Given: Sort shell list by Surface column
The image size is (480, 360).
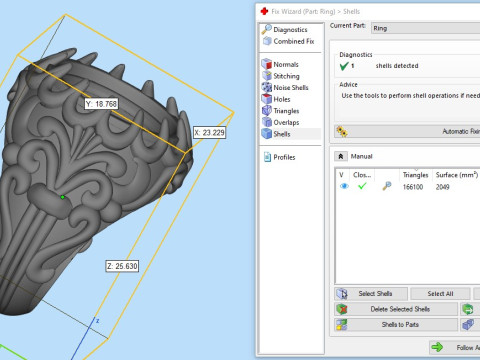Looking at the screenshot, I should [x=456, y=175].
